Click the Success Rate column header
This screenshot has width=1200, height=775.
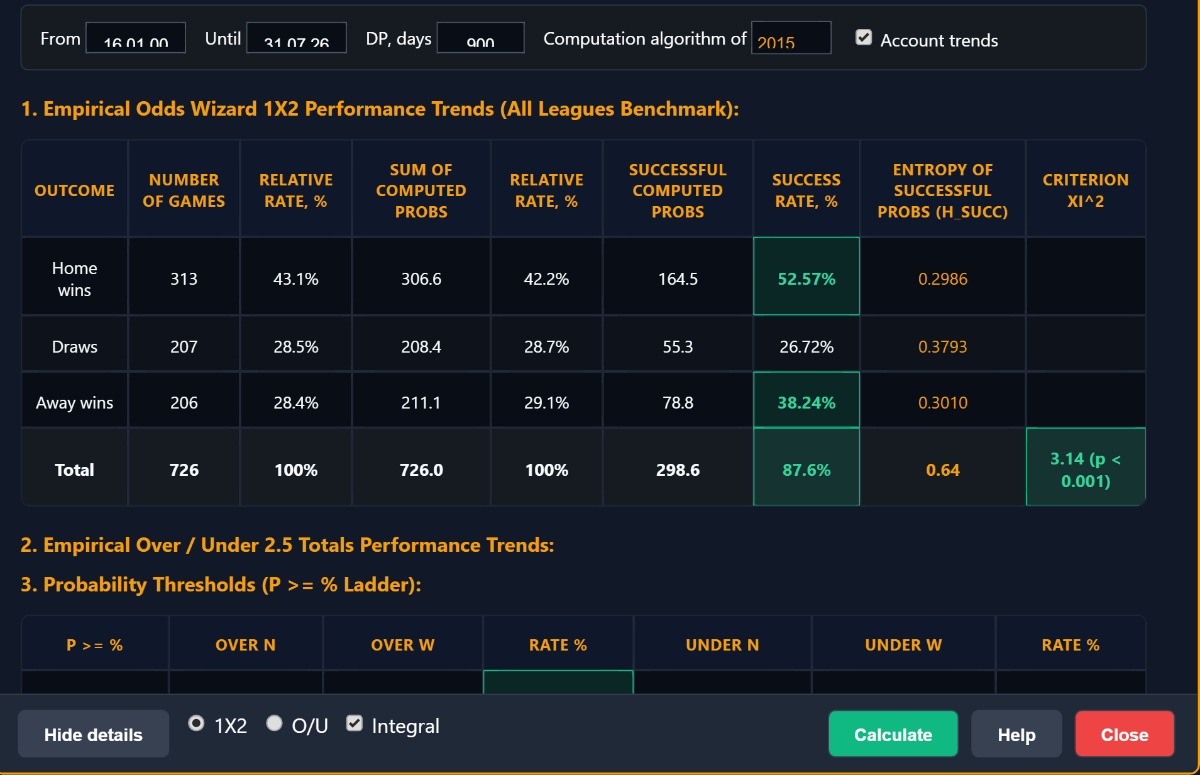(x=806, y=190)
